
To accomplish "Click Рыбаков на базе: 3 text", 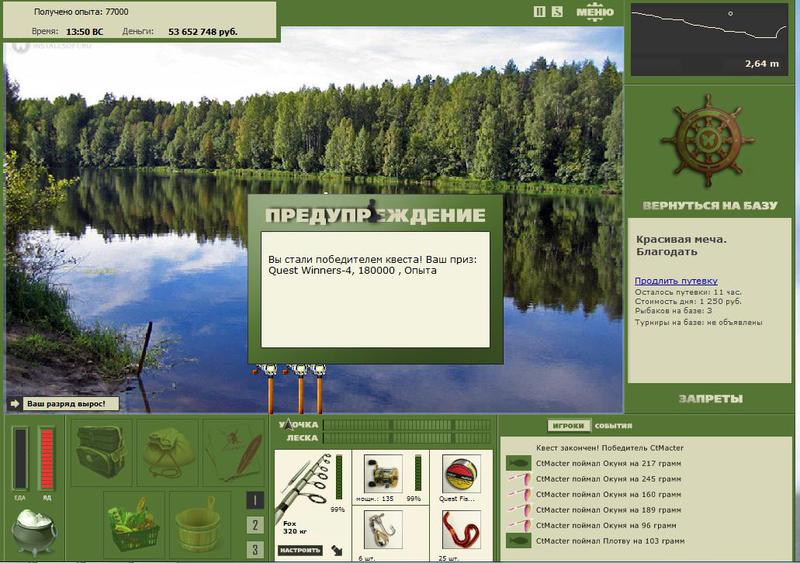I will click(673, 310).
